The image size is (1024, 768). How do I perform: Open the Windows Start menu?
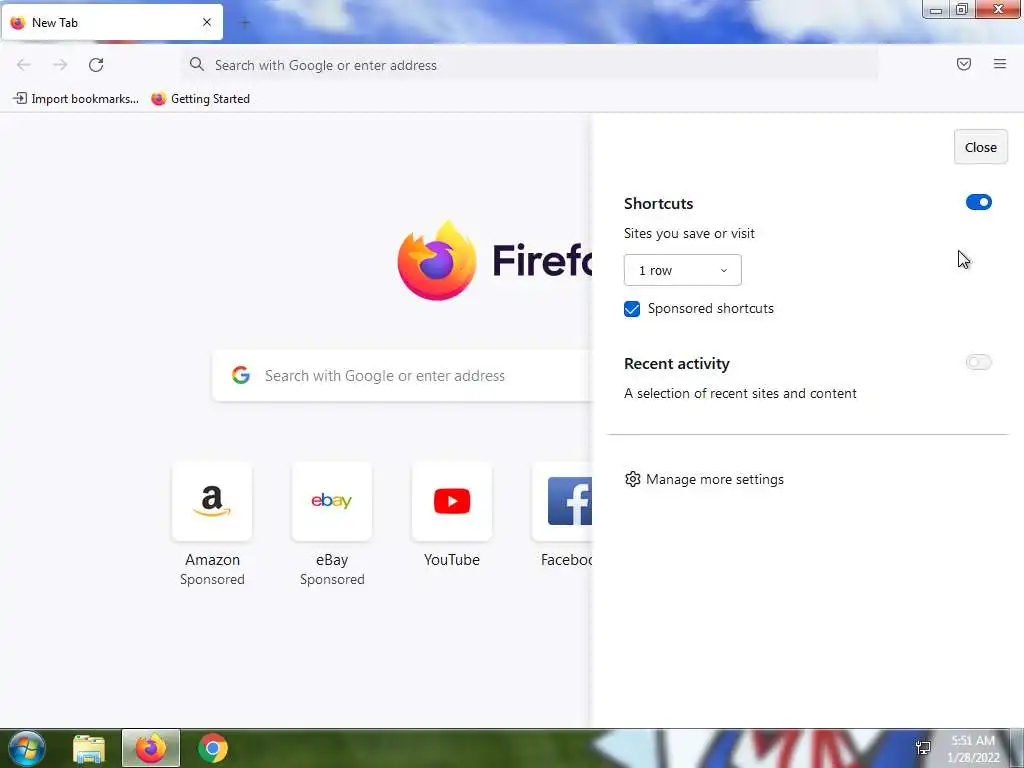click(26, 748)
